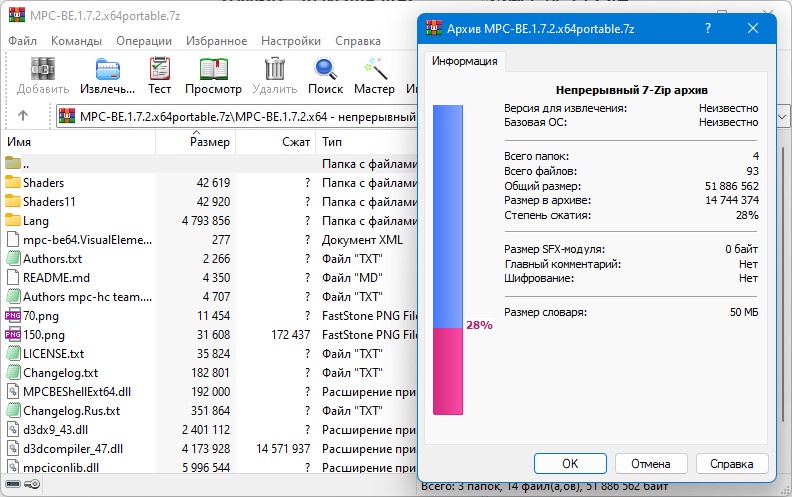Screen dimensions: 792x497
Task: Select the Shaders11 folder icon
Action: tap(13, 201)
